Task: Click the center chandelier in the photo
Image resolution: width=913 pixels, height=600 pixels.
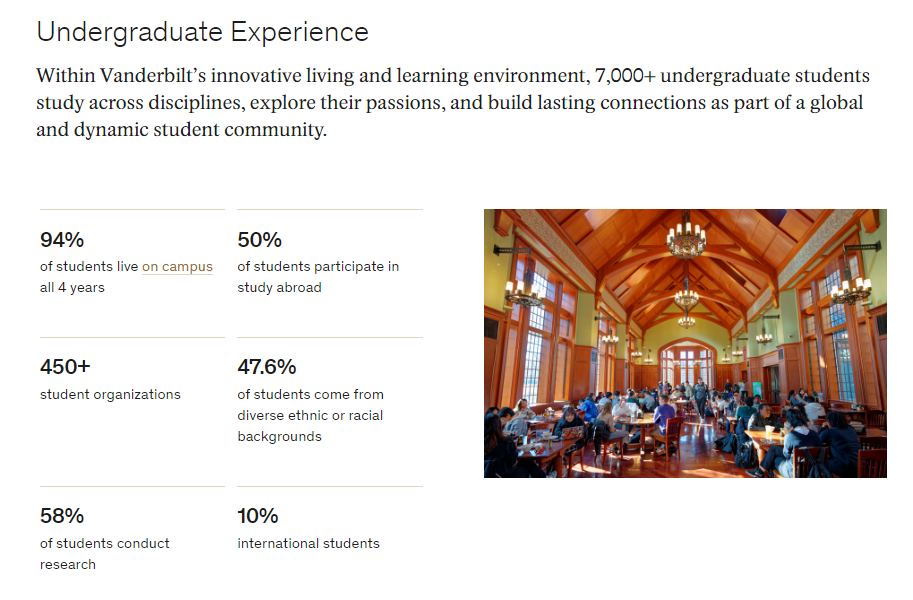Action: click(x=686, y=237)
